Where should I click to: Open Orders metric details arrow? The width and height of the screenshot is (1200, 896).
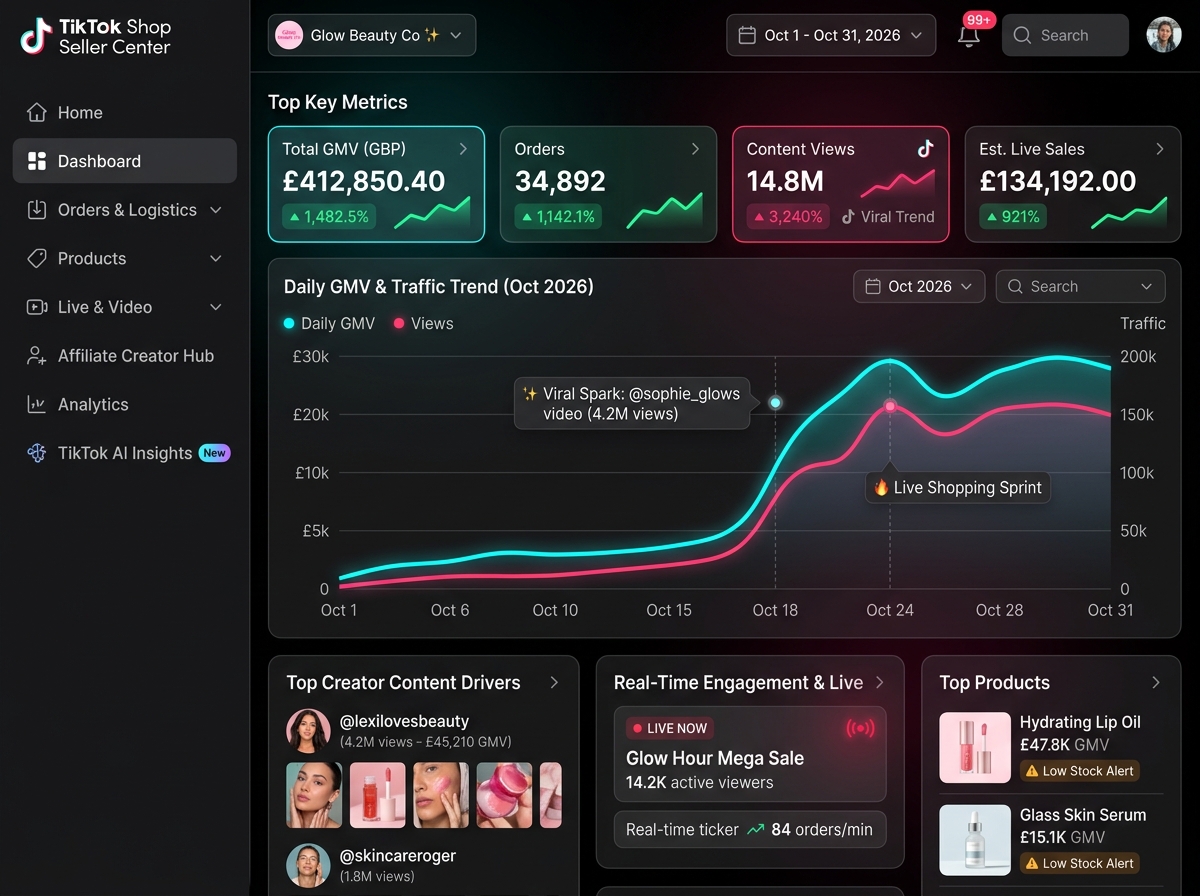pos(695,149)
